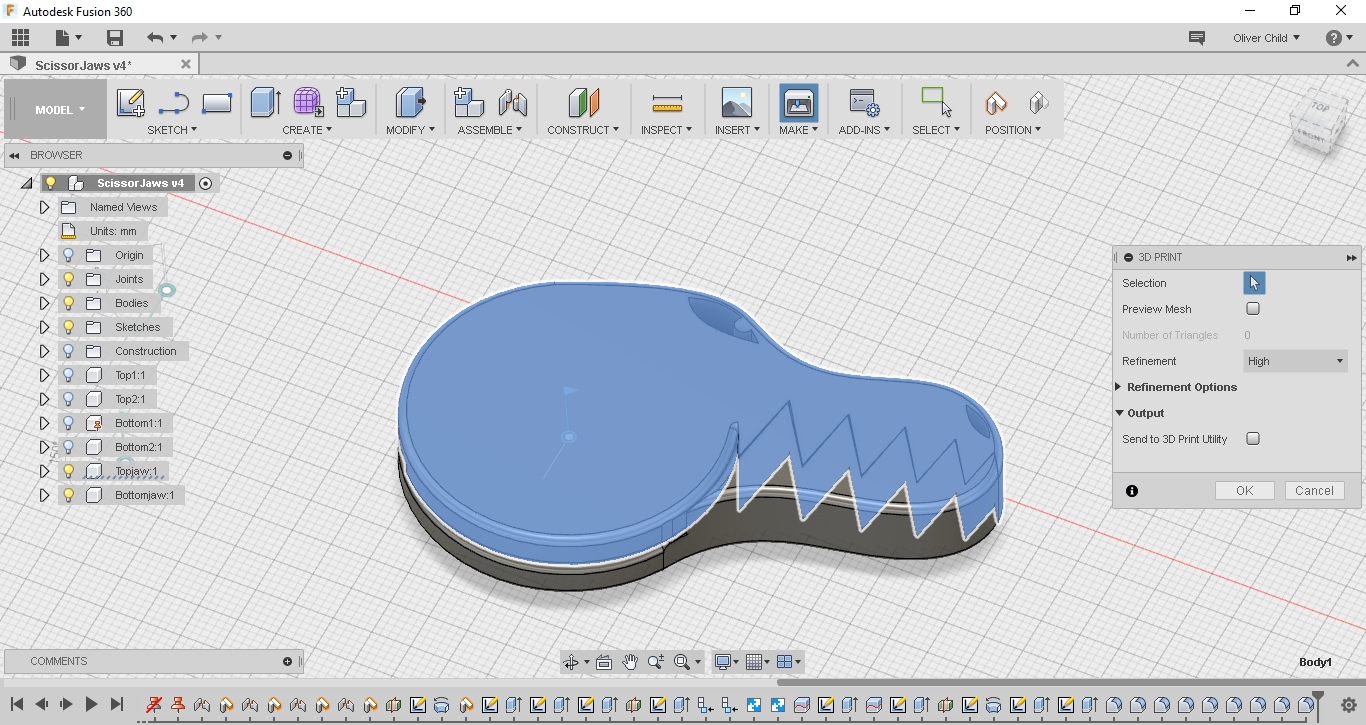This screenshot has width=1366, height=725.
Task: Click the info icon in 3D Print dialog
Action: [1132, 491]
